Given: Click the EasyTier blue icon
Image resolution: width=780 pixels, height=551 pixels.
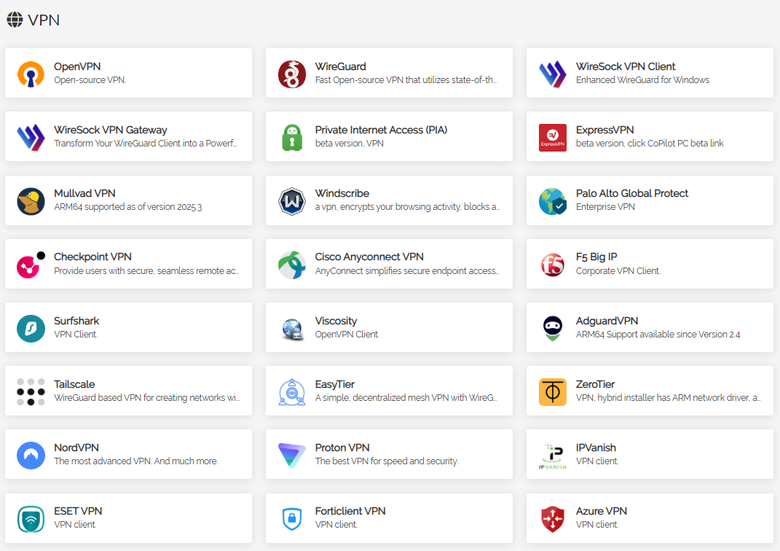Looking at the screenshot, I should click(x=292, y=392).
